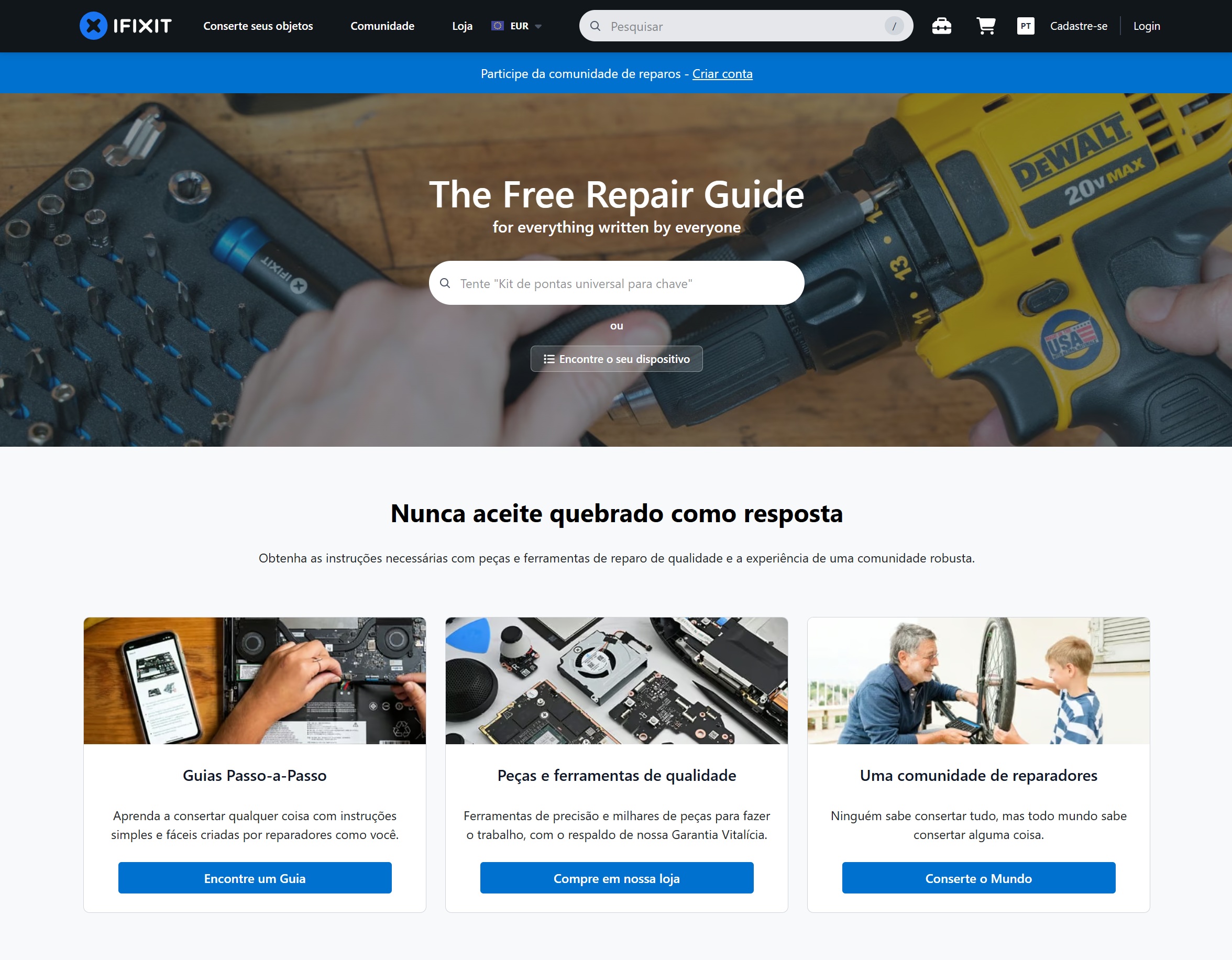Image resolution: width=1232 pixels, height=960 pixels.
Task: Expand the EUR currency dropdown arrow
Action: coord(538,27)
